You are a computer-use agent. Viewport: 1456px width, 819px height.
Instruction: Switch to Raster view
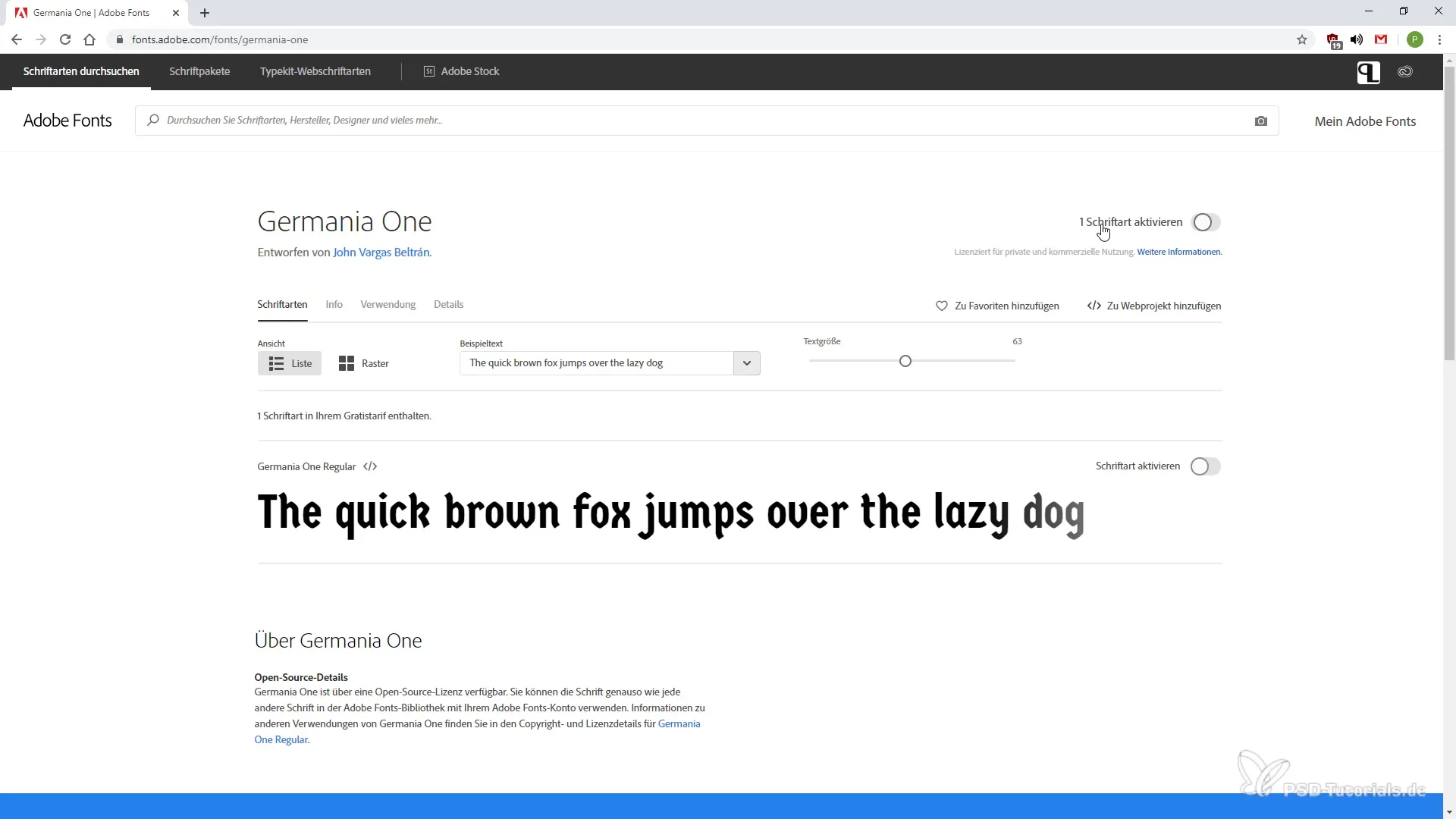[364, 363]
